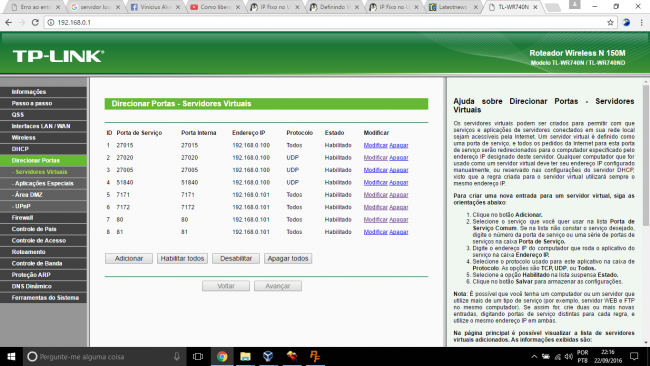The image size is (650, 366).
Task: Click the Voltar button
Action: click(226, 286)
